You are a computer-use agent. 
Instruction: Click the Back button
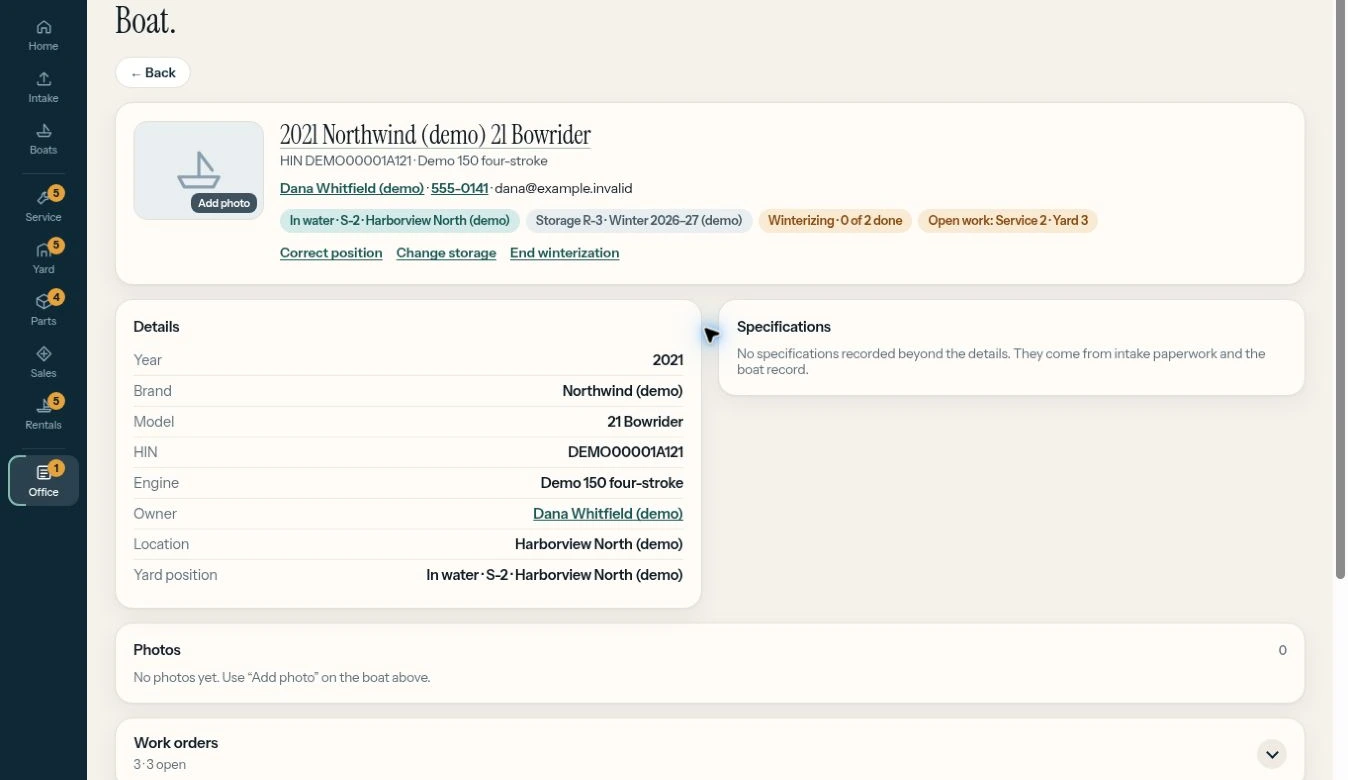point(153,73)
